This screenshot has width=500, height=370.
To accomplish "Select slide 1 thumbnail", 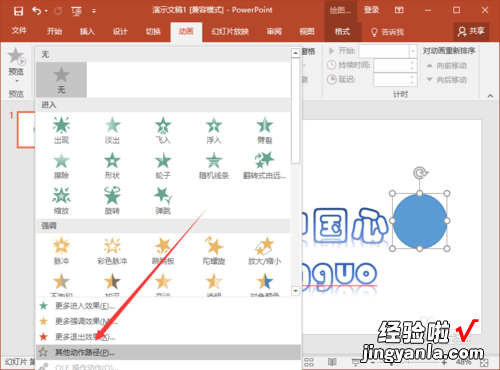I will pos(26,130).
